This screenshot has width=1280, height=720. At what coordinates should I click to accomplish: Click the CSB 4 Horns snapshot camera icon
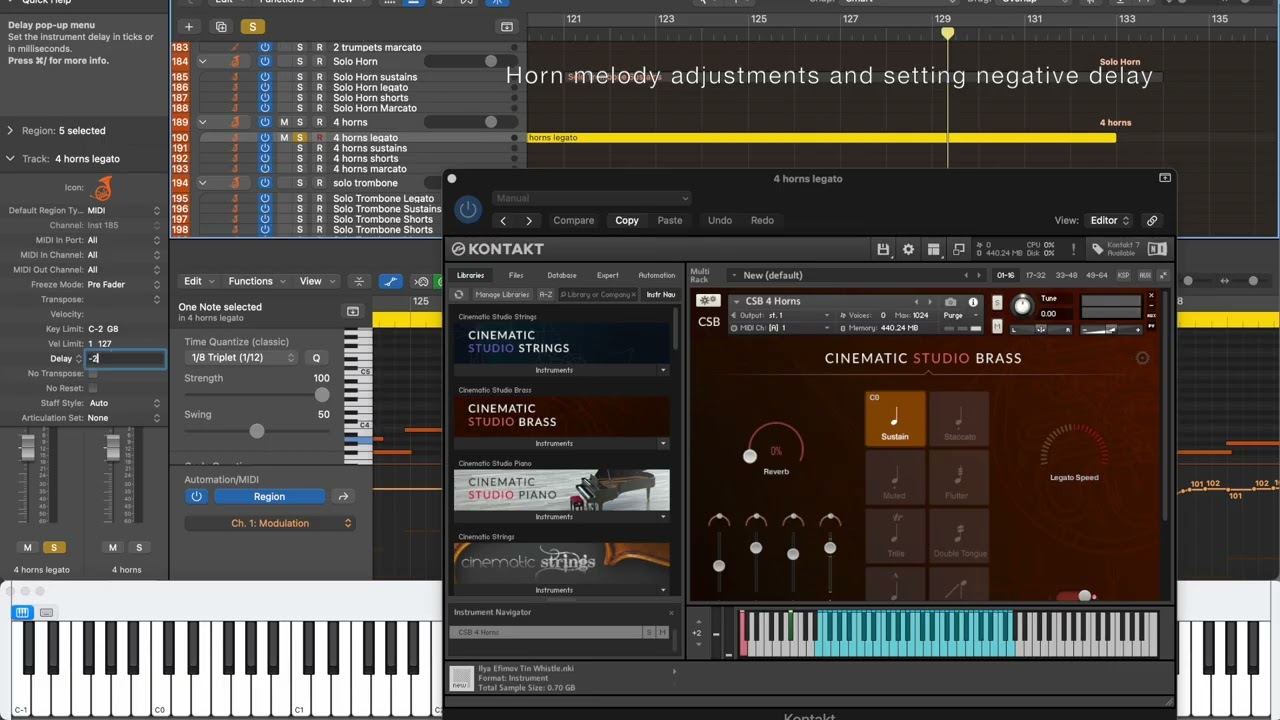point(950,302)
